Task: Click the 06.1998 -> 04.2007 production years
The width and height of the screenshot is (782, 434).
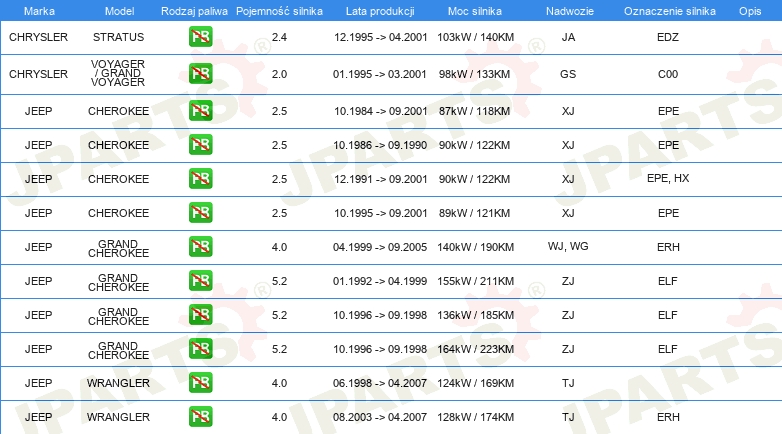Action: click(x=380, y=383)
